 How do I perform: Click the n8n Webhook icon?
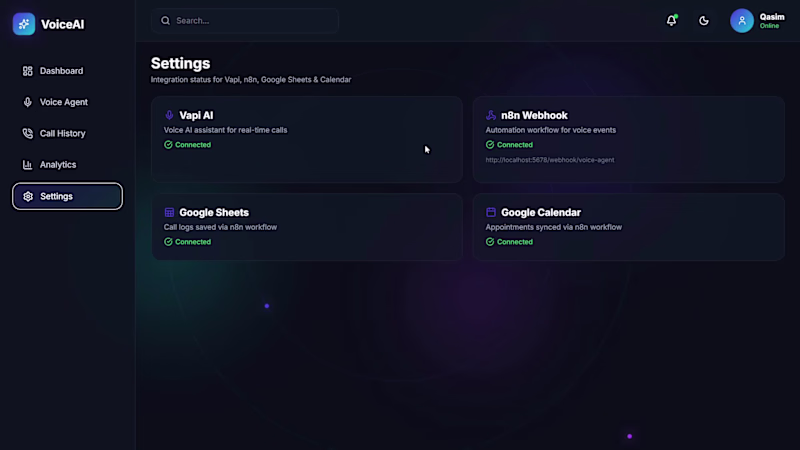(x=491, y=115)
